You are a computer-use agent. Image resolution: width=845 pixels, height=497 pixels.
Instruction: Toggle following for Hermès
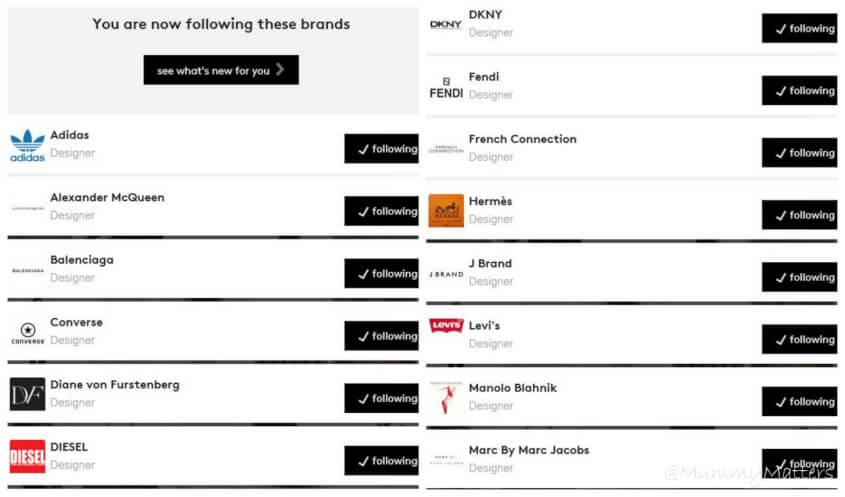click(x=800, y=215)
